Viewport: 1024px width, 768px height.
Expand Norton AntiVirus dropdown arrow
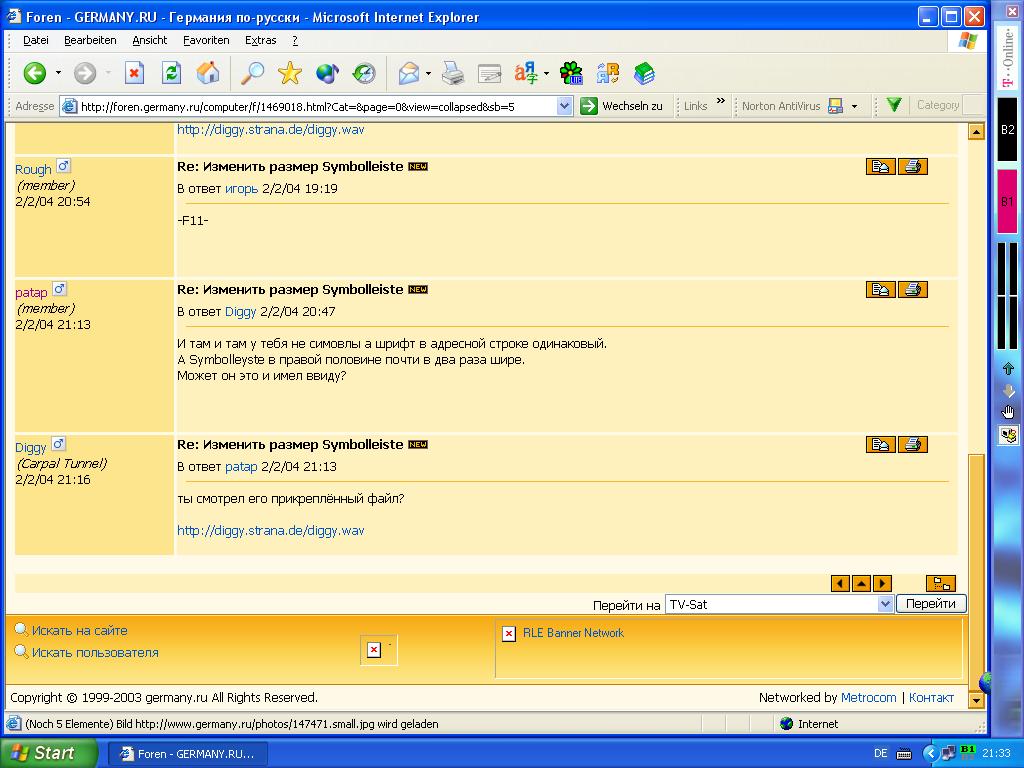(854, 106)
